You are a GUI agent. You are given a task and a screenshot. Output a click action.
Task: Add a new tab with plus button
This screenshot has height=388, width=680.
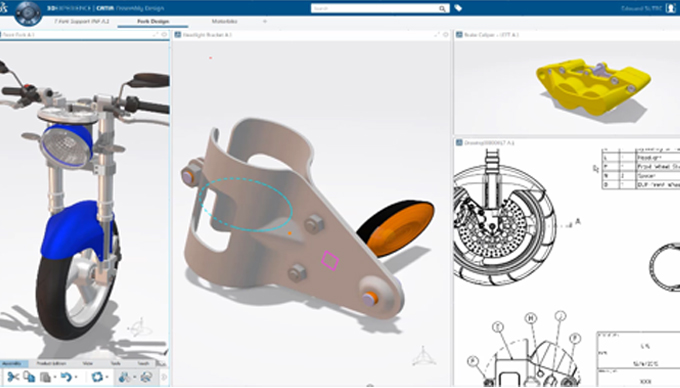[265, 21]
